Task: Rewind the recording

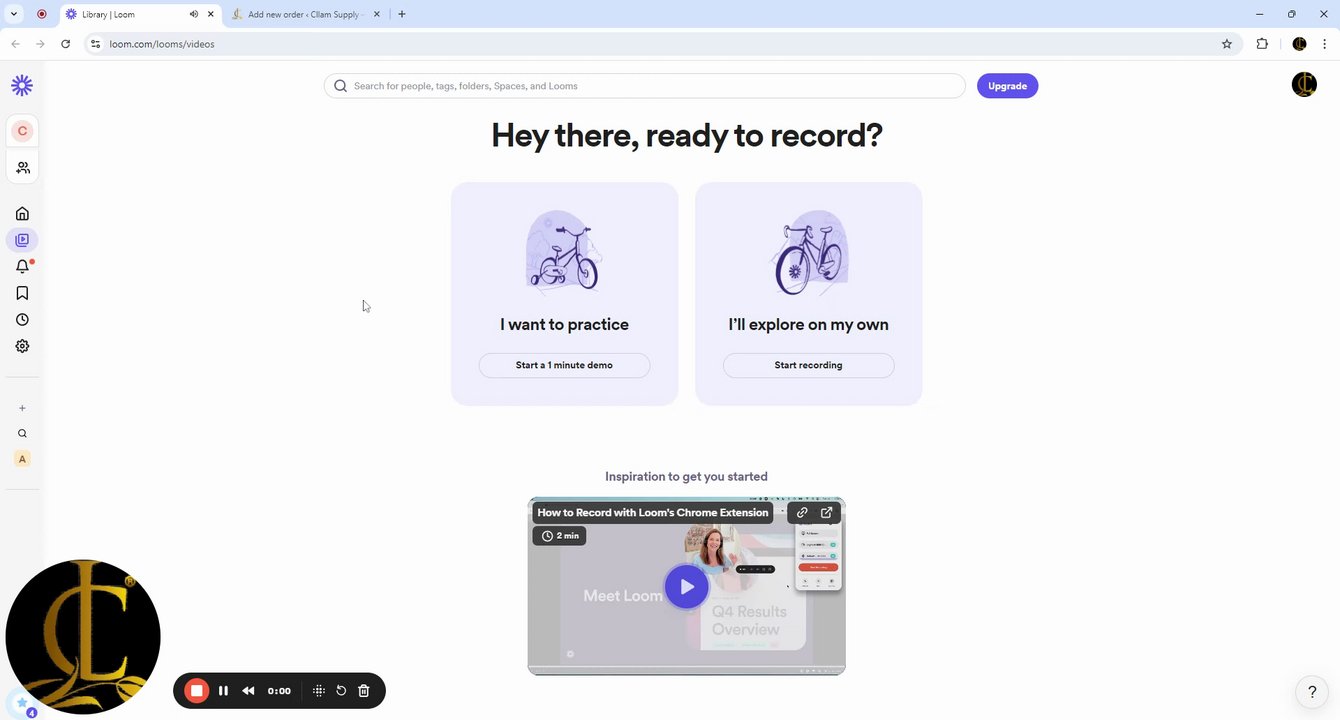Action: 248,691
